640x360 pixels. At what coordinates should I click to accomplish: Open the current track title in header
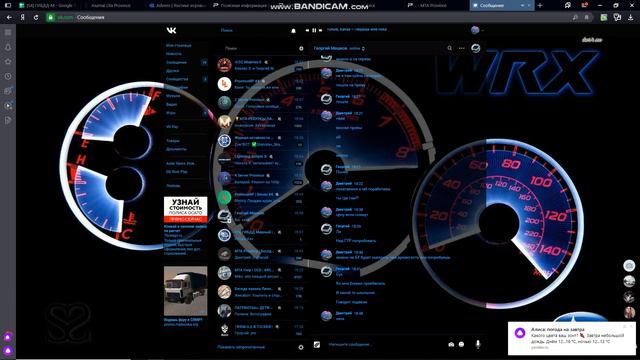[x=357, y=29]
